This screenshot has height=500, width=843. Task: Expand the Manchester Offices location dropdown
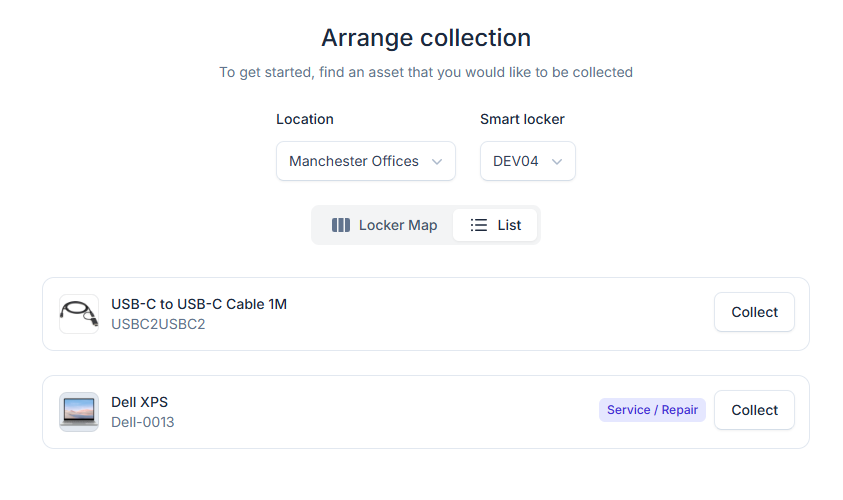click(x=366, y=161)
